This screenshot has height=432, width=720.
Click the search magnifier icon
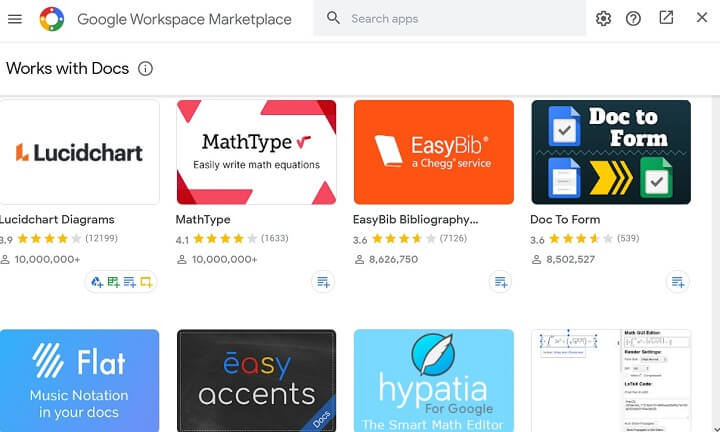tap(334, 18)
